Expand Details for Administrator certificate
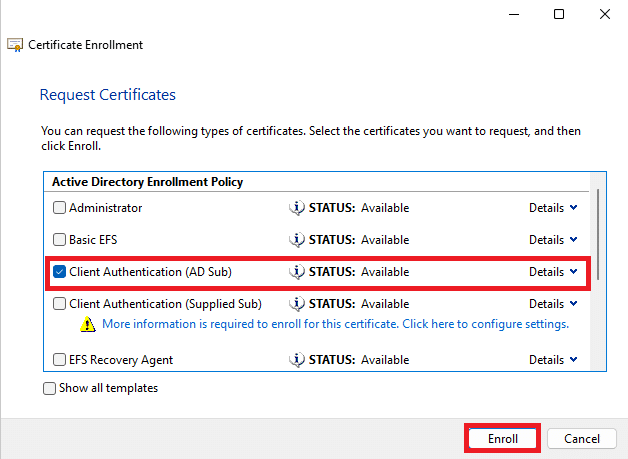The width and height of the screenshot is (628, 459). click(553, 208)
